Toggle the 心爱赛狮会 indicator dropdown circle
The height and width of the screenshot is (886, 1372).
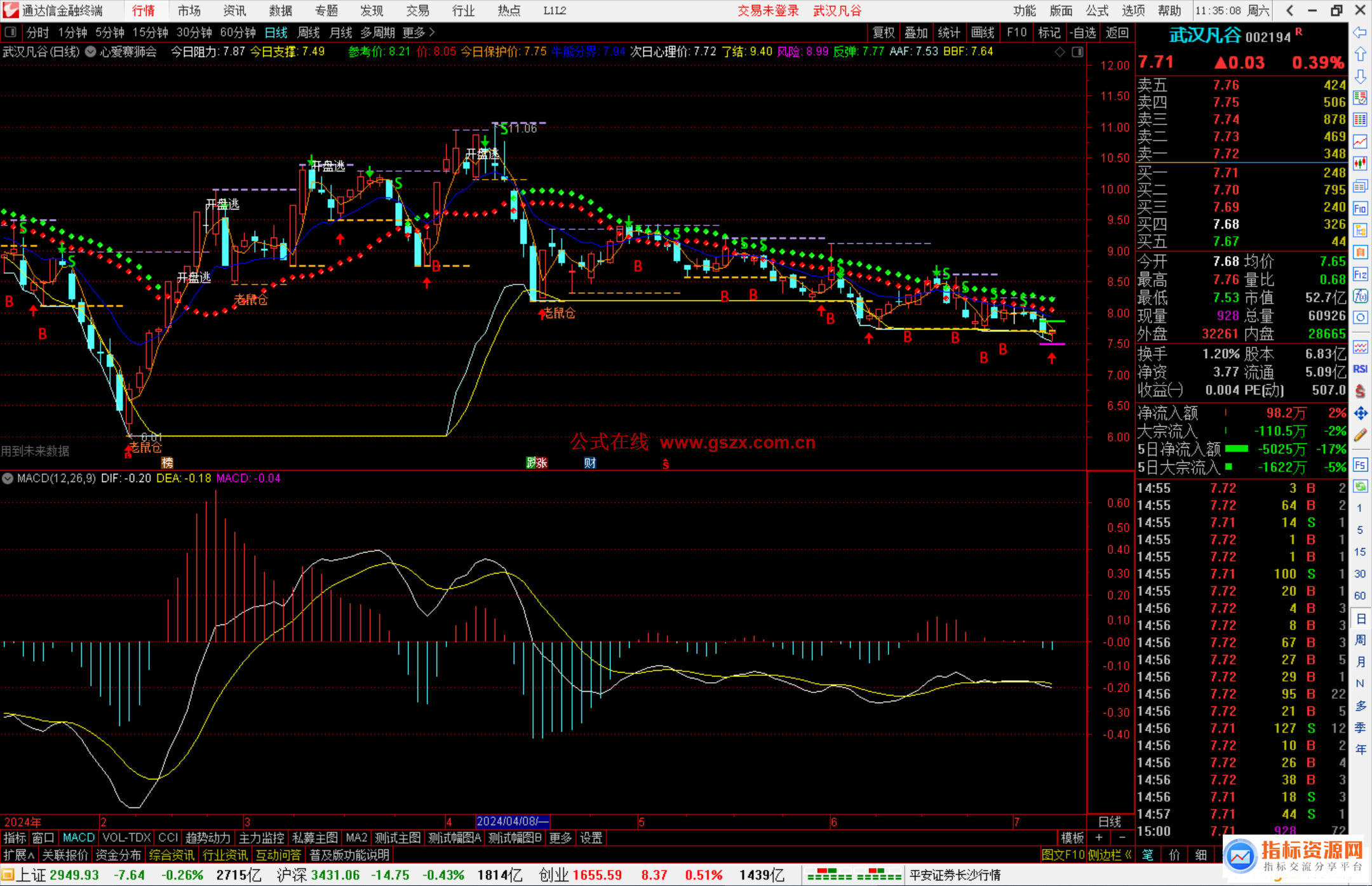(91, 52)
